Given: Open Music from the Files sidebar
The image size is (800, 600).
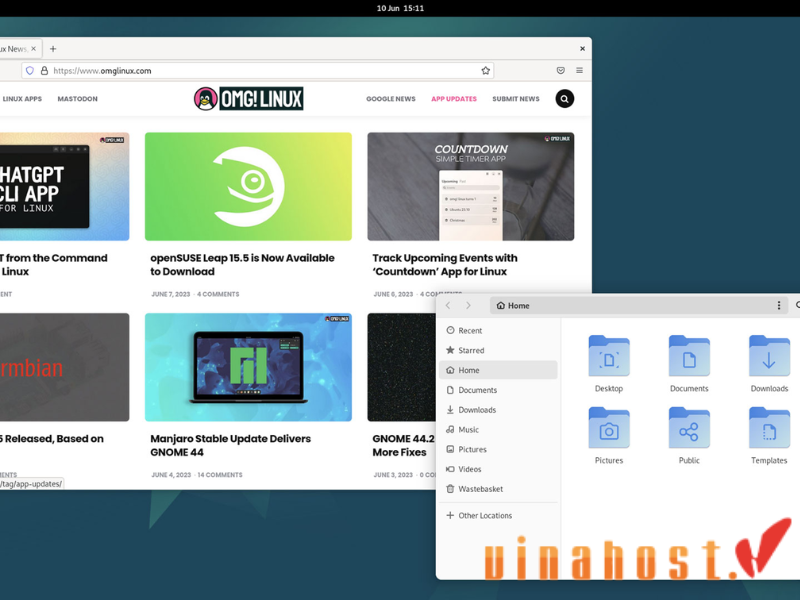Looking at the screenshot, I should tap(498, 430).
